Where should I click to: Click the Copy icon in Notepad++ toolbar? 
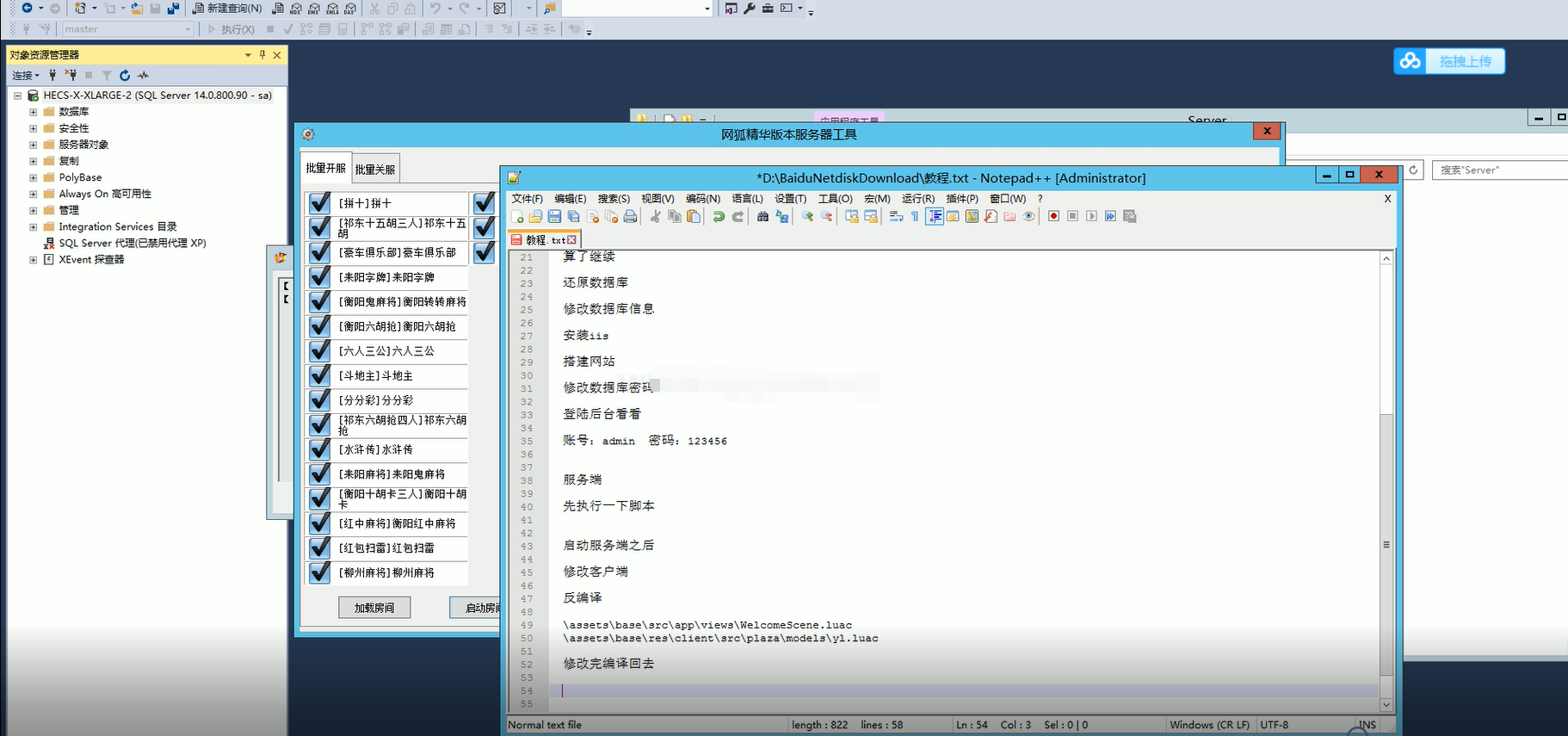pos(675,216)
